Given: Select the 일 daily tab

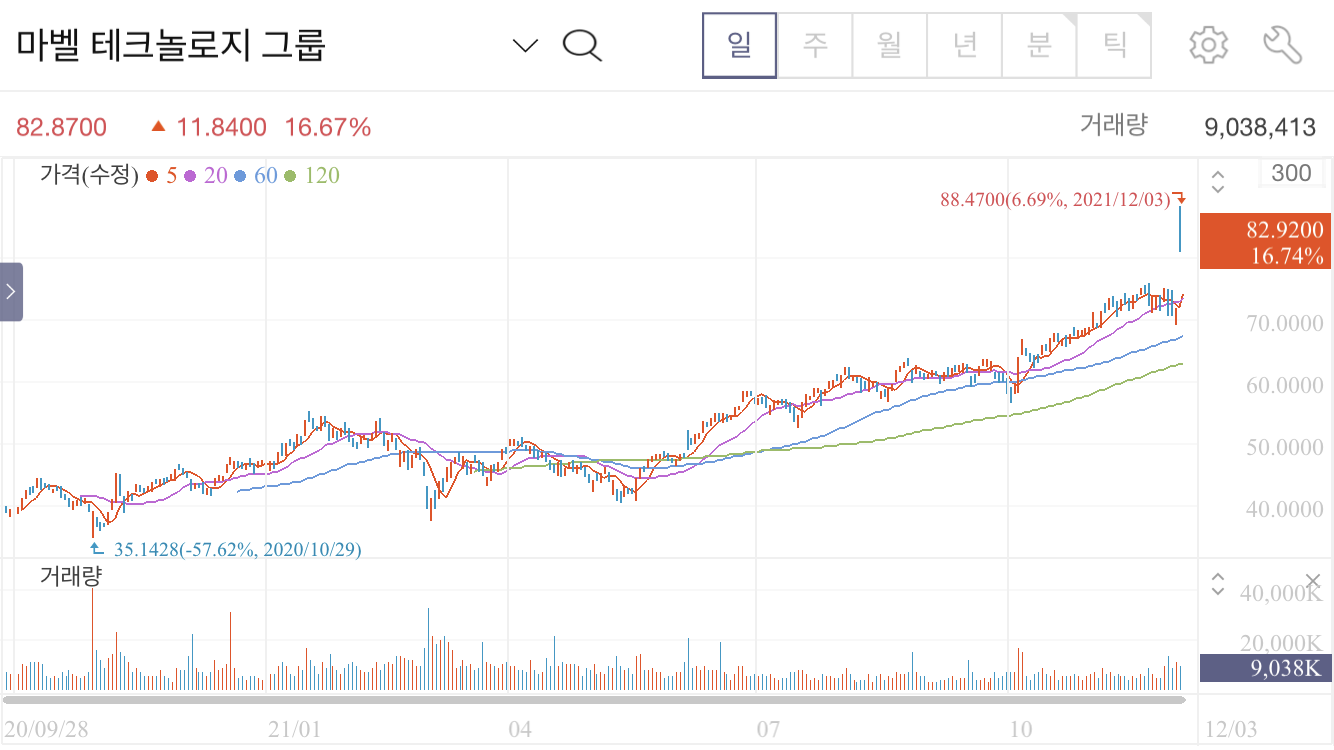Looking at the screenshot, I should tap(740, 45).
